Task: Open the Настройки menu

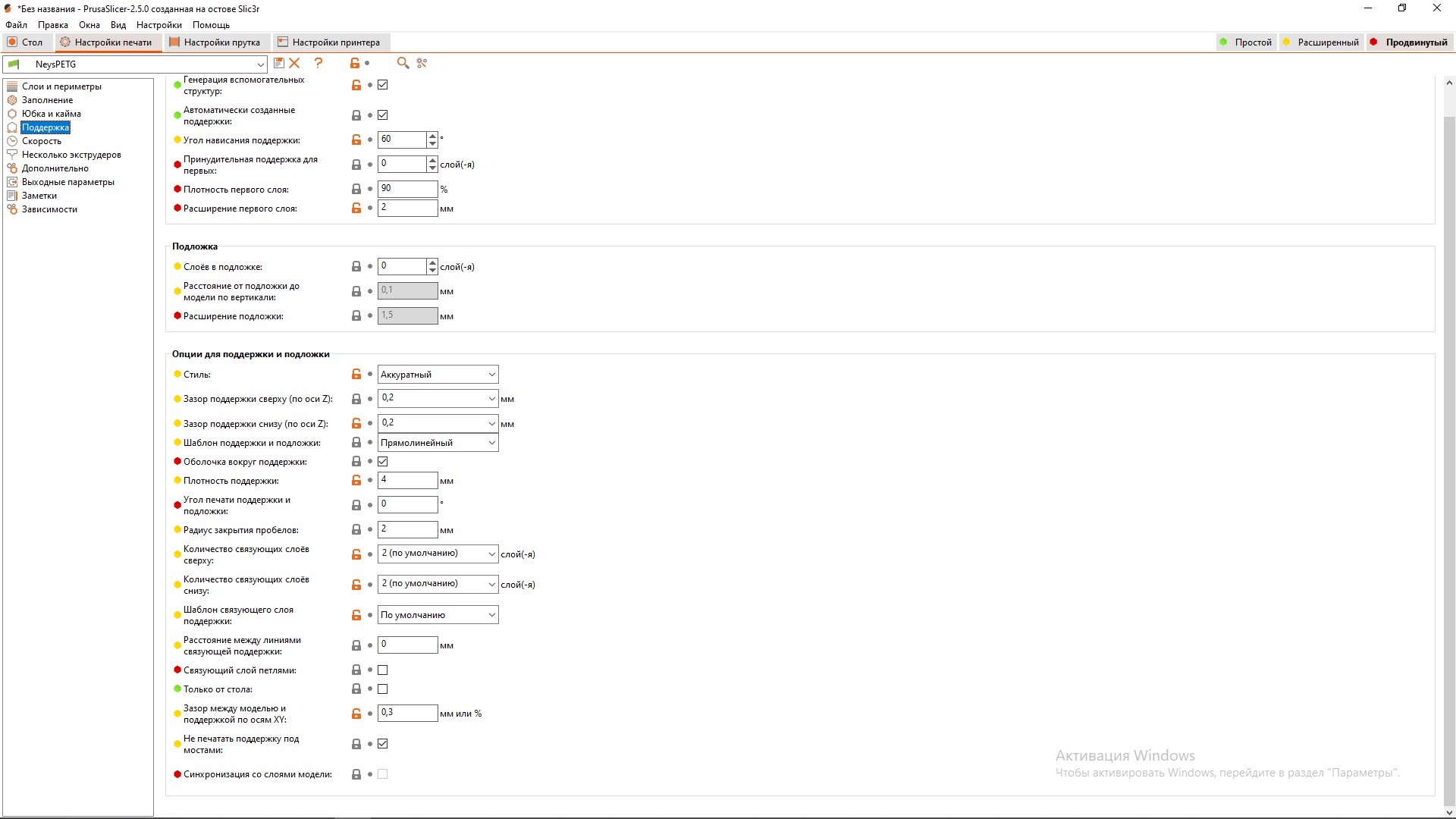Action: pos(158,25)
